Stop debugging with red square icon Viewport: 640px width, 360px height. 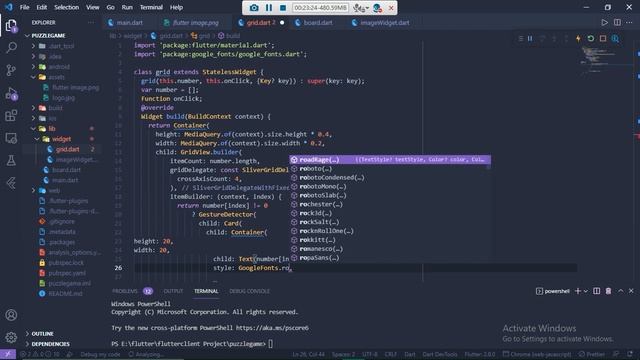pyautogui.click(x=603, y=39)
